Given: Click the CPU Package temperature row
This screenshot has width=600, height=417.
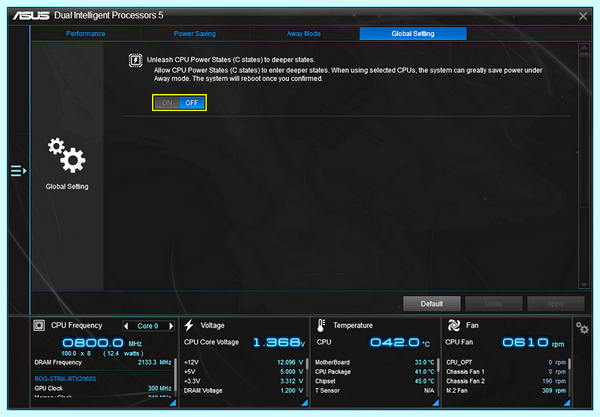Looking at the screenshot, I should tap(375, 372).
